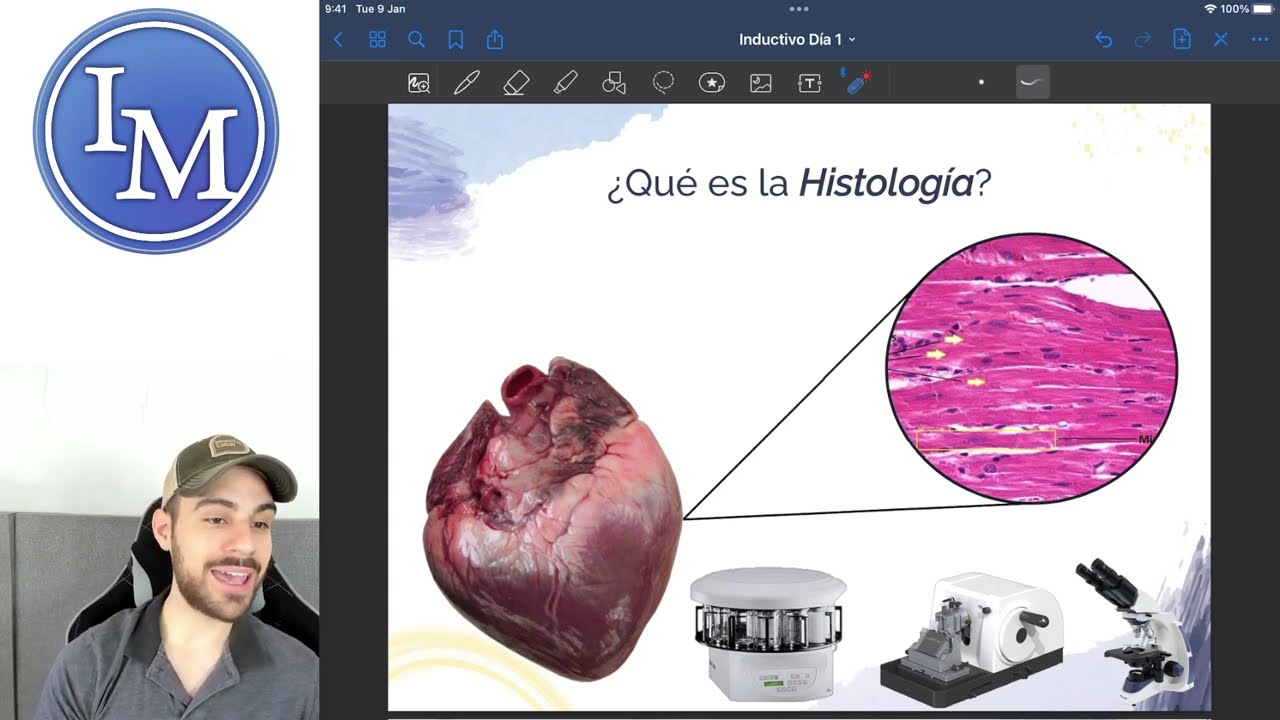Screen dimensions: 1280x720
Task: Redo the last undone action
Action: pos(1143,40)
